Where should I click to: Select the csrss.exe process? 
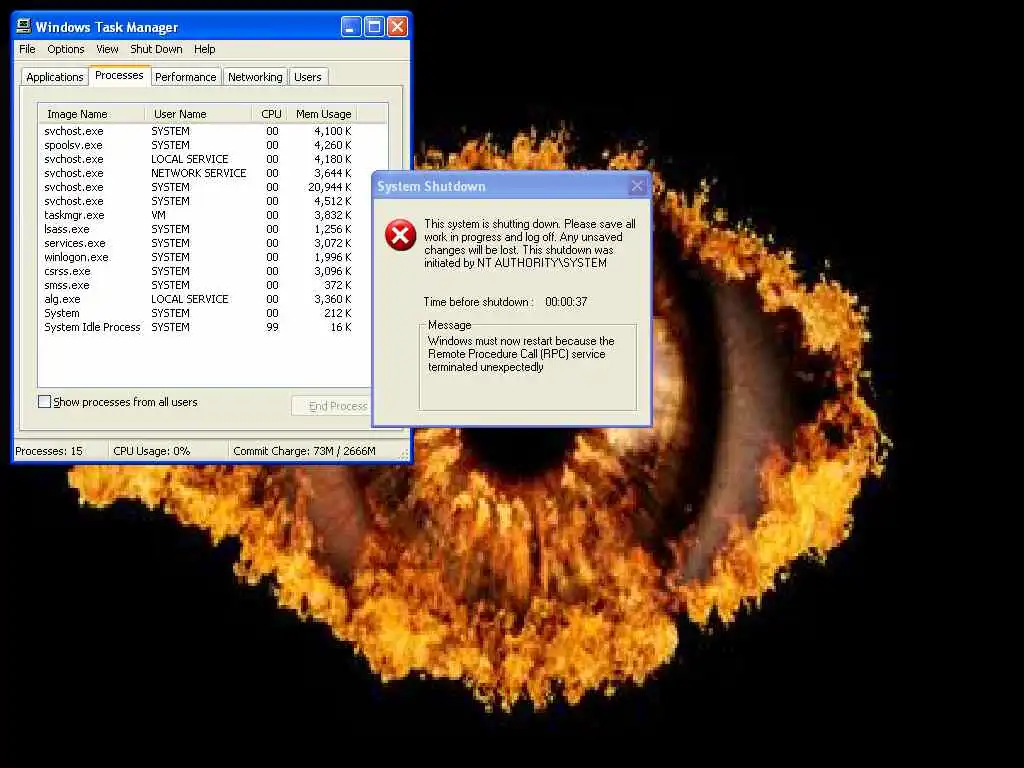pos(198,271)
